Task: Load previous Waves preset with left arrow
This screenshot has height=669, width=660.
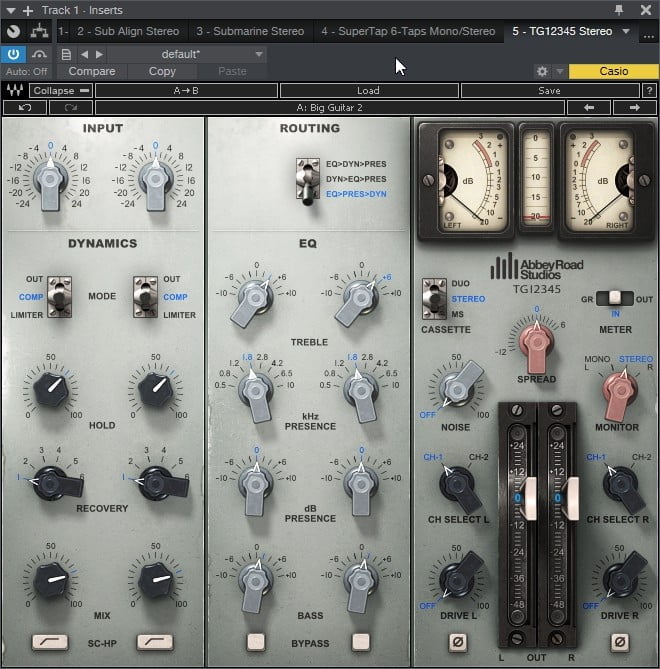Action: pos(589,108)
